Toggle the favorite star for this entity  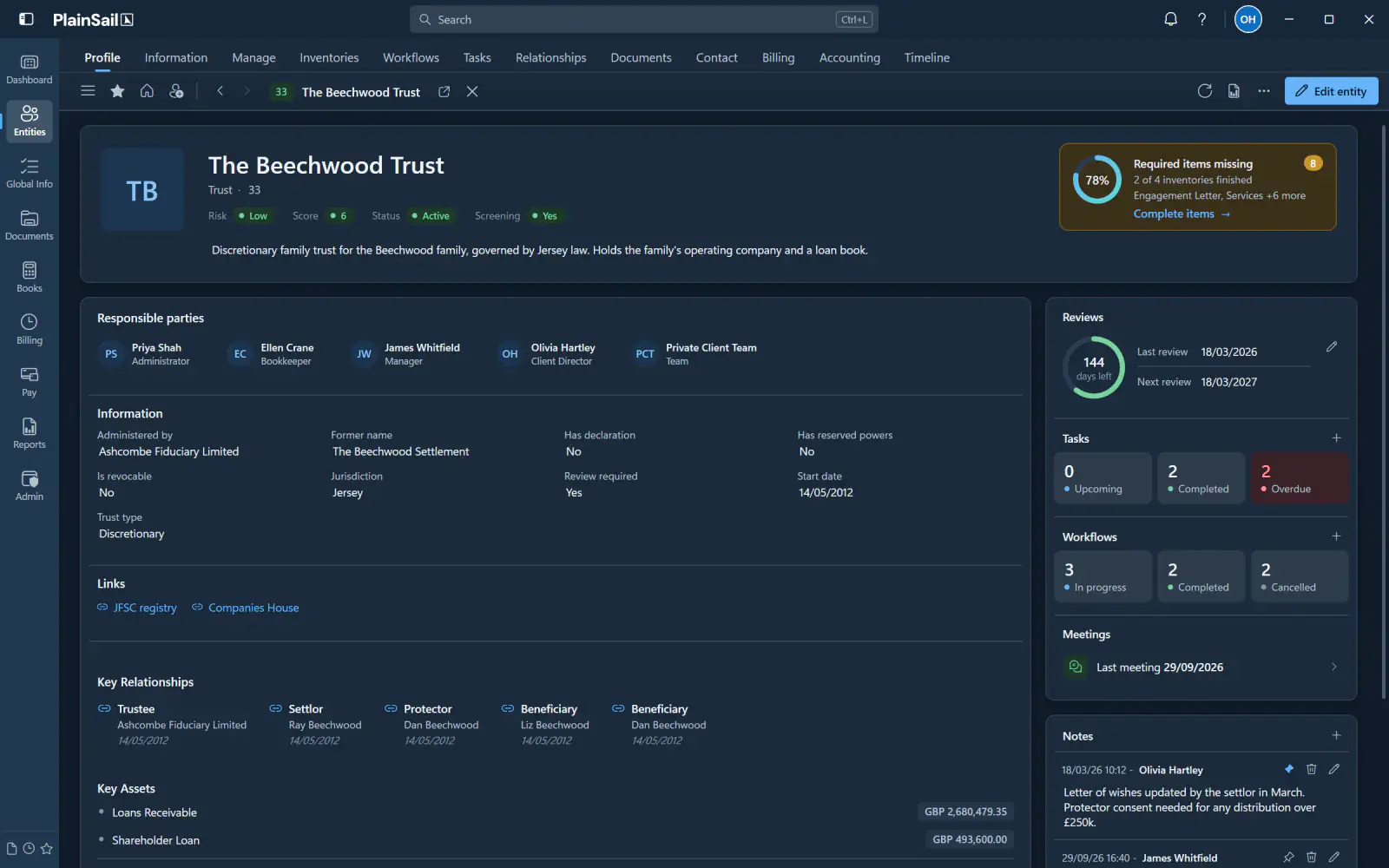click(117, 91)
